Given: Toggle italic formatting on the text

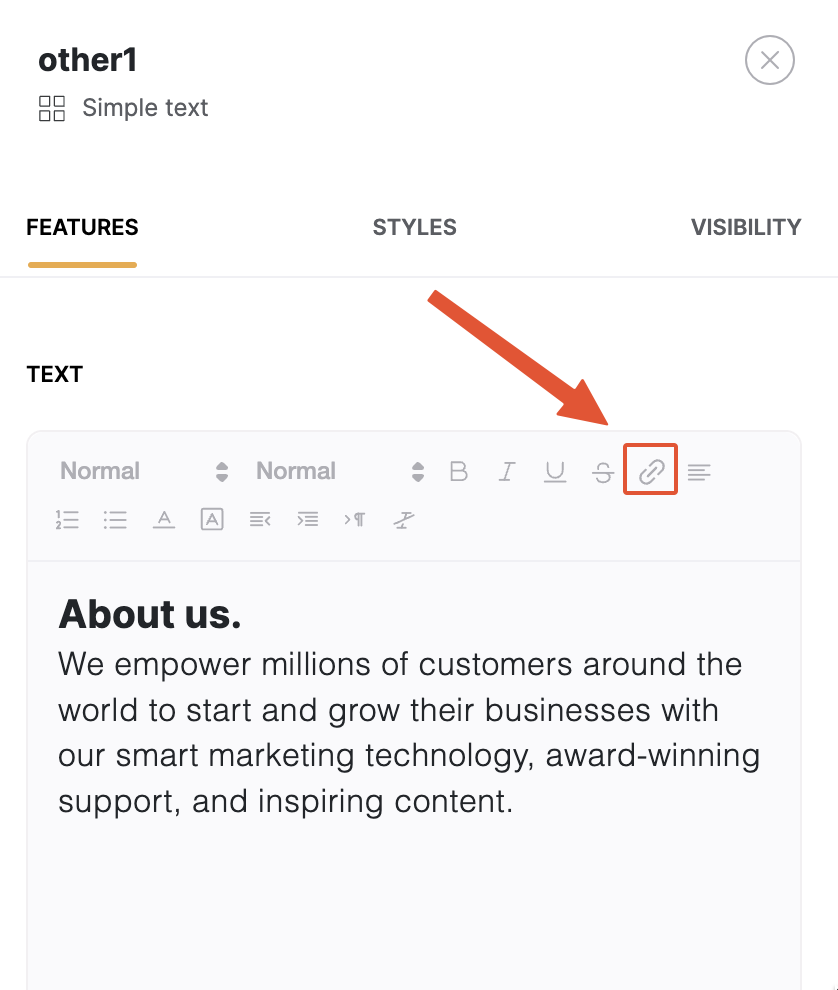Looking at the screenshot, I should pos(507,470).
